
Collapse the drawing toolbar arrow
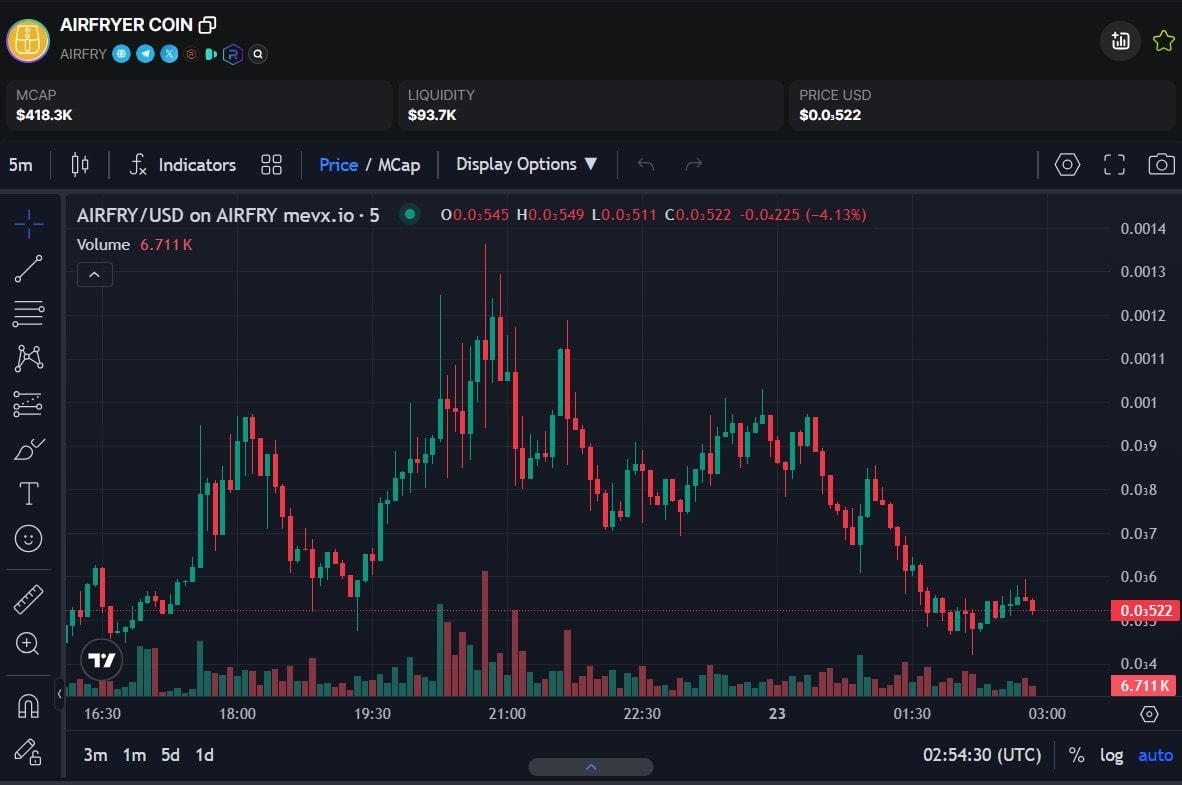(59, 694)
